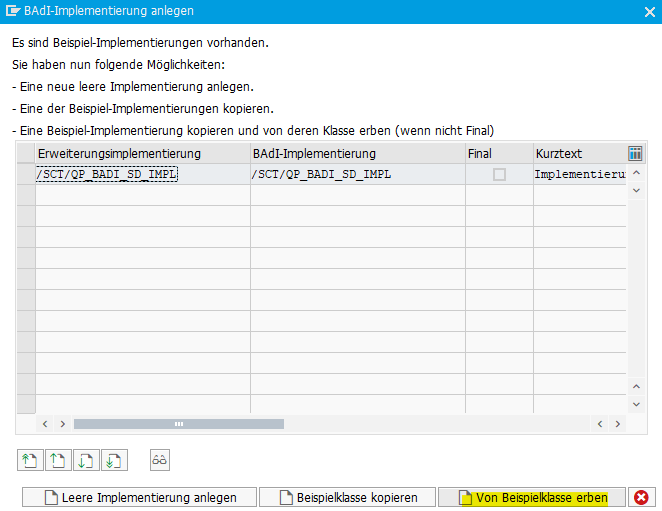Viewport: 662px width, 511px height.
Task: Click the next page navigation icon
Action: point(86,460)
